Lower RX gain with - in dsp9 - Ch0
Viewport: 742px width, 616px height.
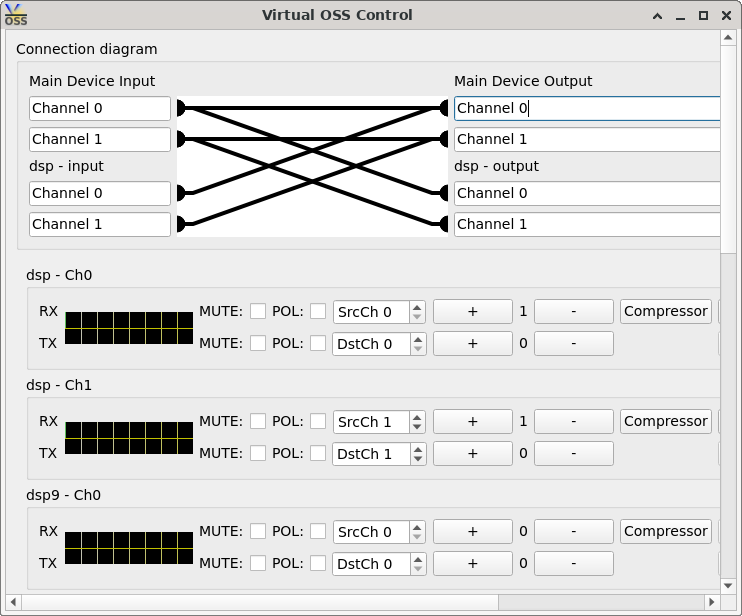point(574,531)
